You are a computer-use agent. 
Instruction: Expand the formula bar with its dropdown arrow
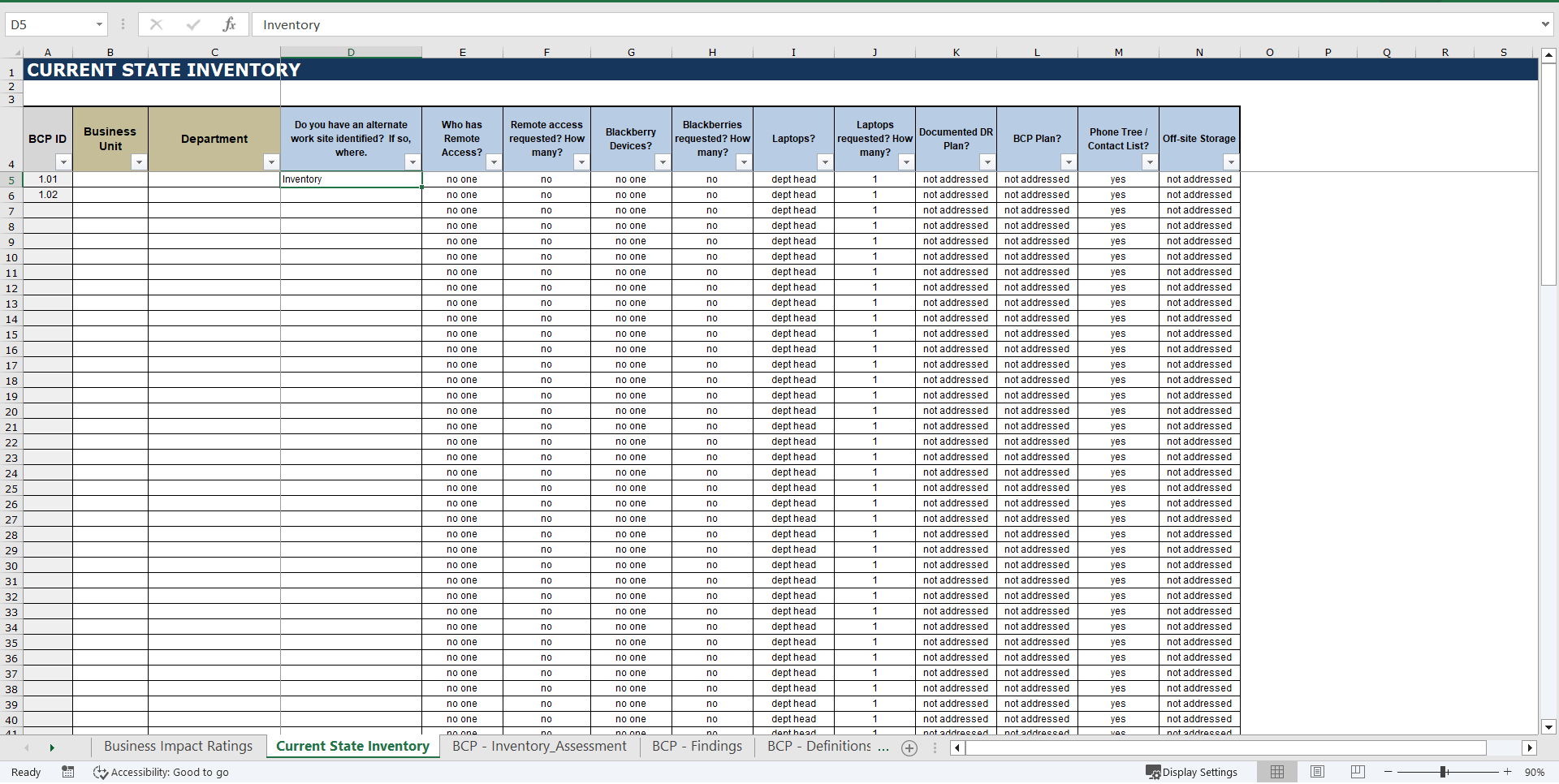tap(1547, 24)
